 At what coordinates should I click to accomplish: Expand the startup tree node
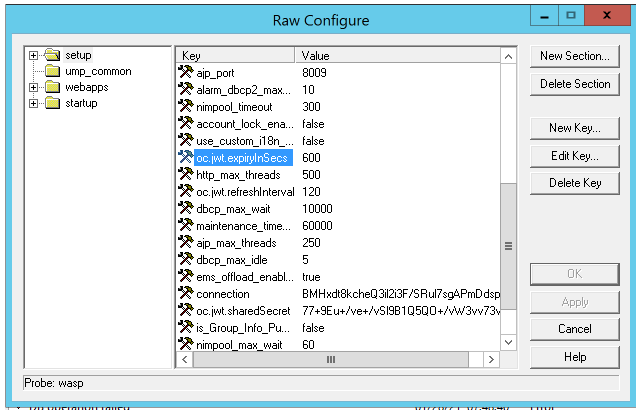pos(34,103)
